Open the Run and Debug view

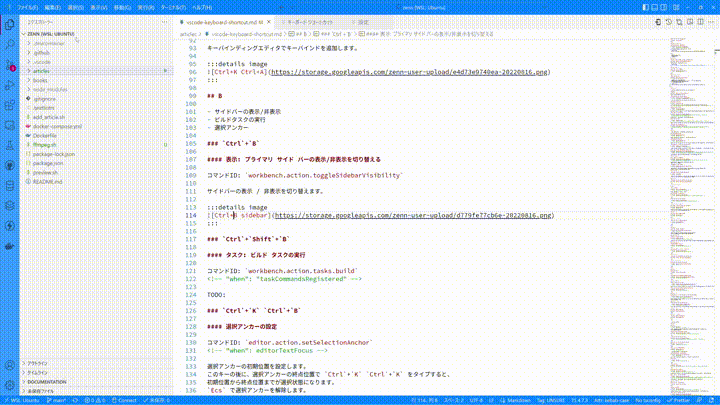click(10, 85)
